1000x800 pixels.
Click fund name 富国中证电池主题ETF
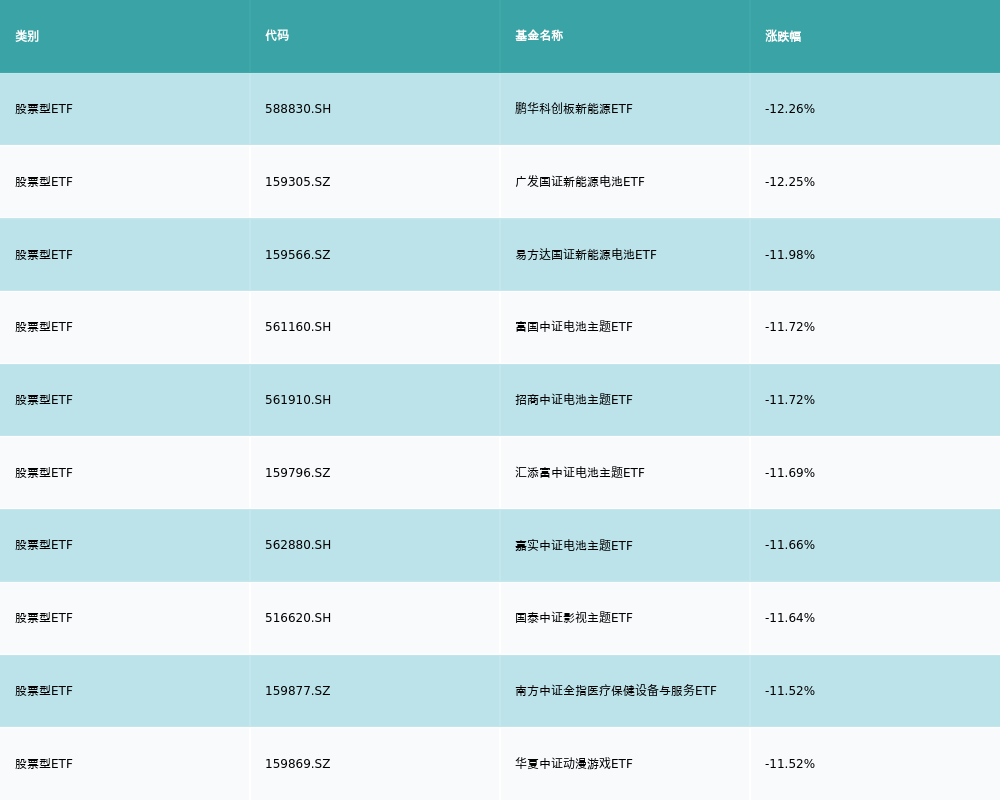tap(574, 327)
